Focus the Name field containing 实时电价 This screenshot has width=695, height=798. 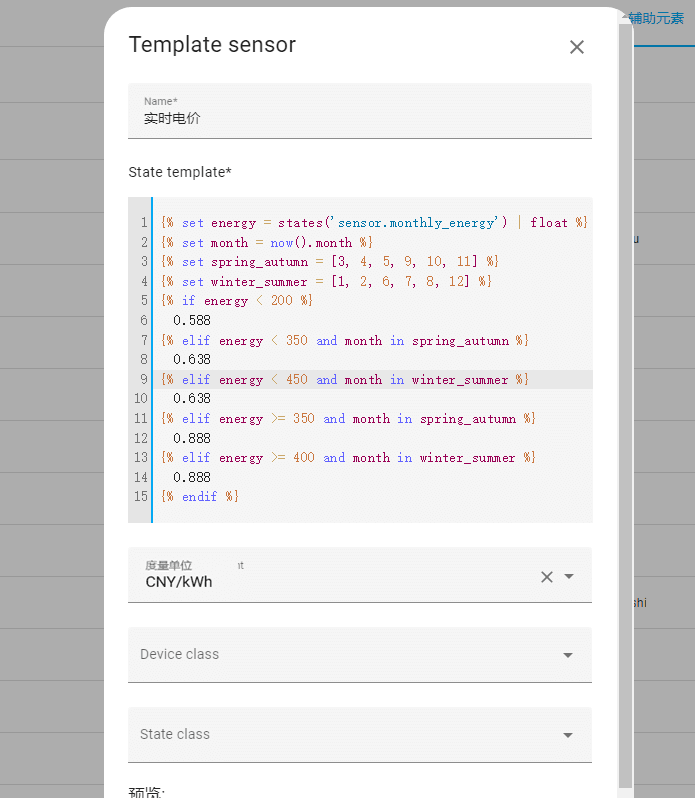pos(359,118)
